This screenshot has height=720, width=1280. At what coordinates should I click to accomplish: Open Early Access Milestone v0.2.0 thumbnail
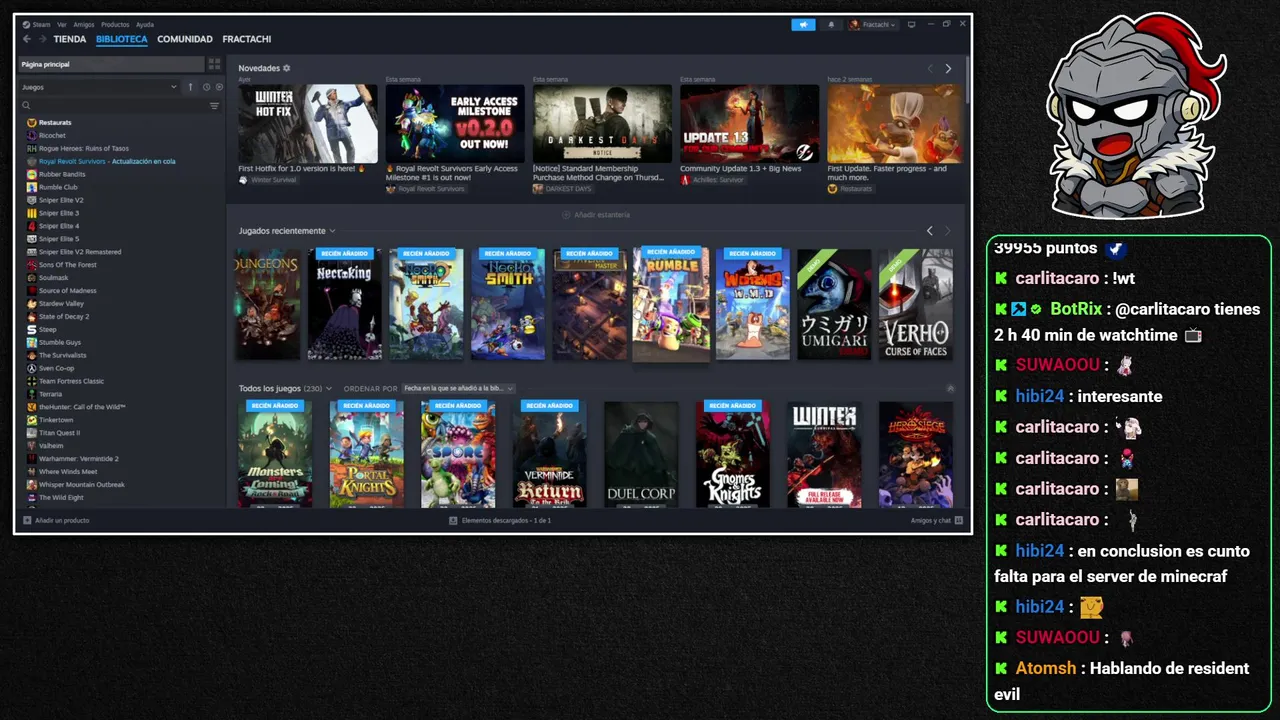click(x=455, y=123)
